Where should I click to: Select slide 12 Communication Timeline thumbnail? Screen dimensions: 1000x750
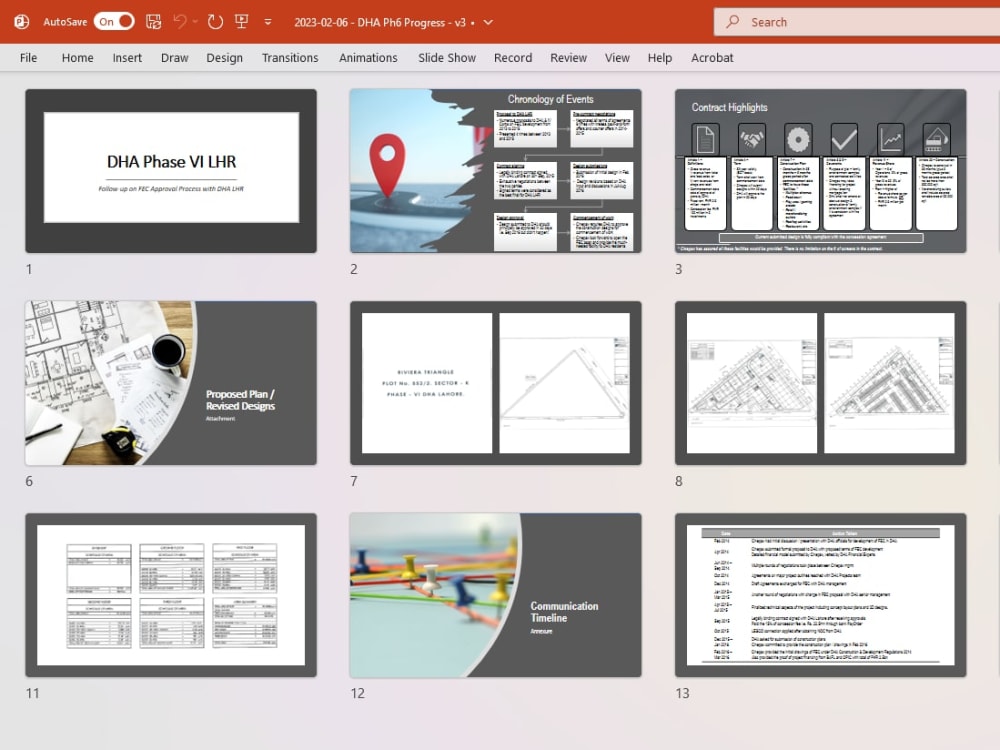pos(496,595)
